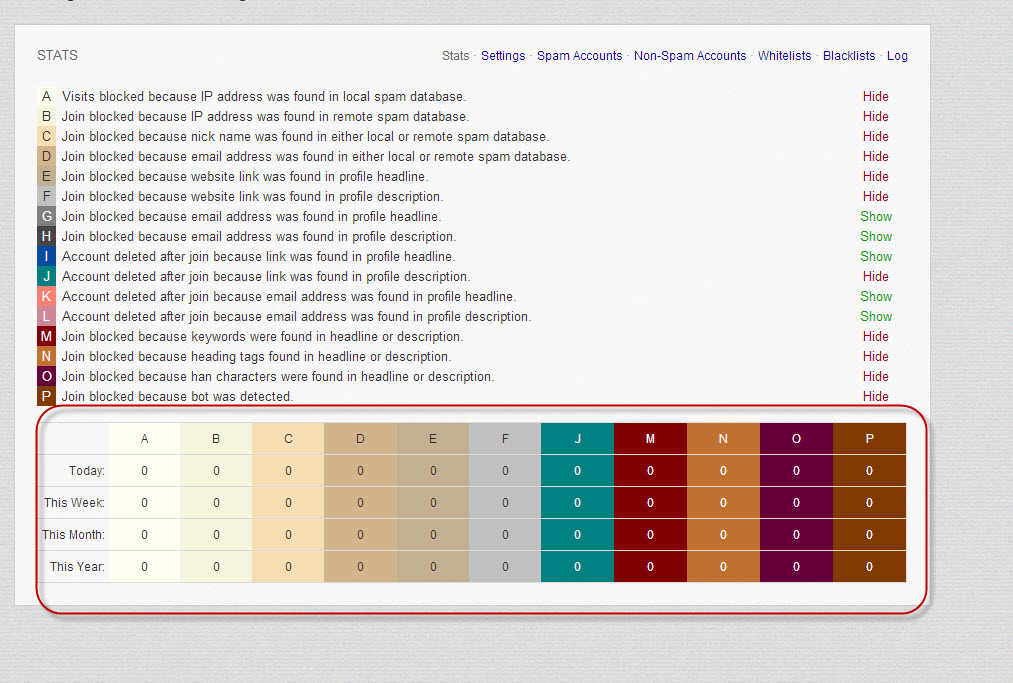This screenshot has width=1013, height=683.
Task: Show stat I link in profile headline
Action: click(x=875, y=257)
